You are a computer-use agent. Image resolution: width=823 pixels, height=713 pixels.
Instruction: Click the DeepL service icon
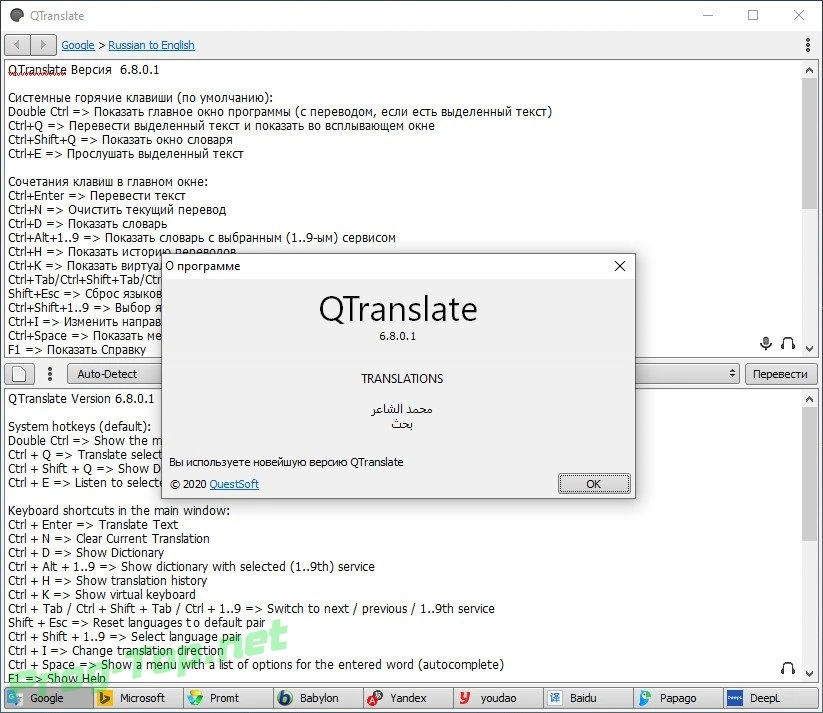click(x=735, y=698)
